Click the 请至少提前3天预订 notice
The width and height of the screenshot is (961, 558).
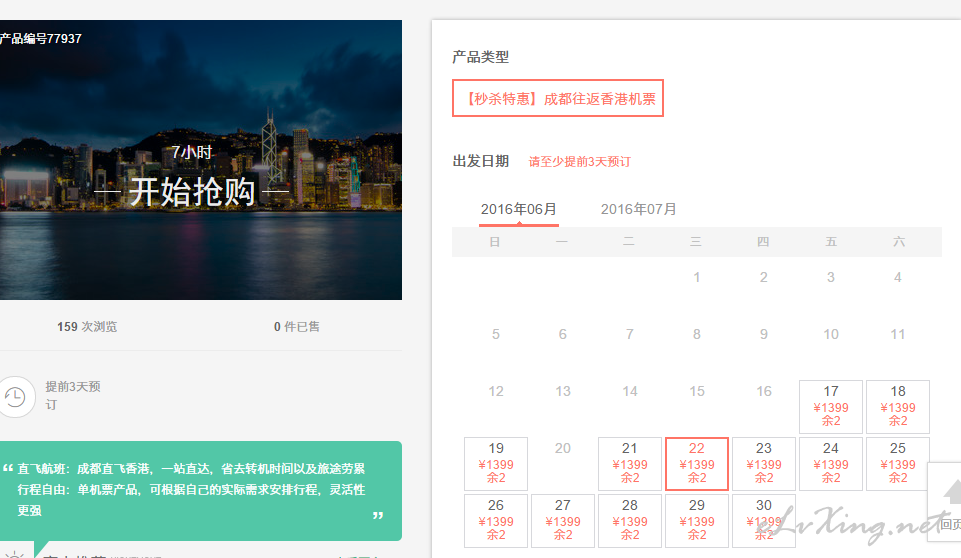tap(580, 162)
